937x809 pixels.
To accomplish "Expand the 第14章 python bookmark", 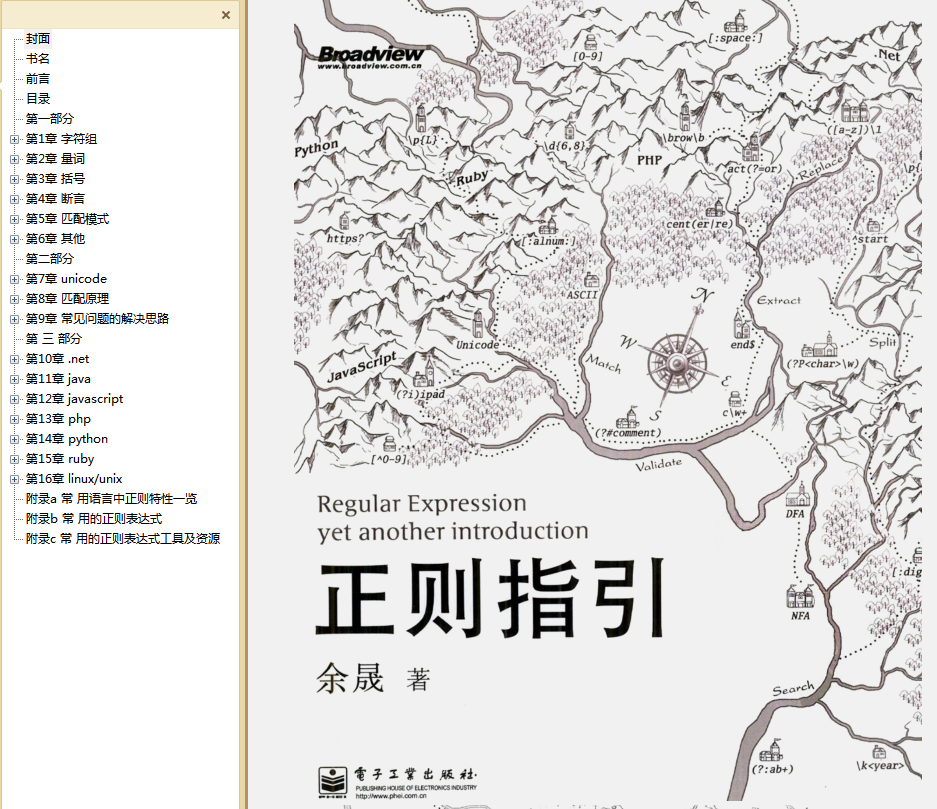I will [14, 439].
